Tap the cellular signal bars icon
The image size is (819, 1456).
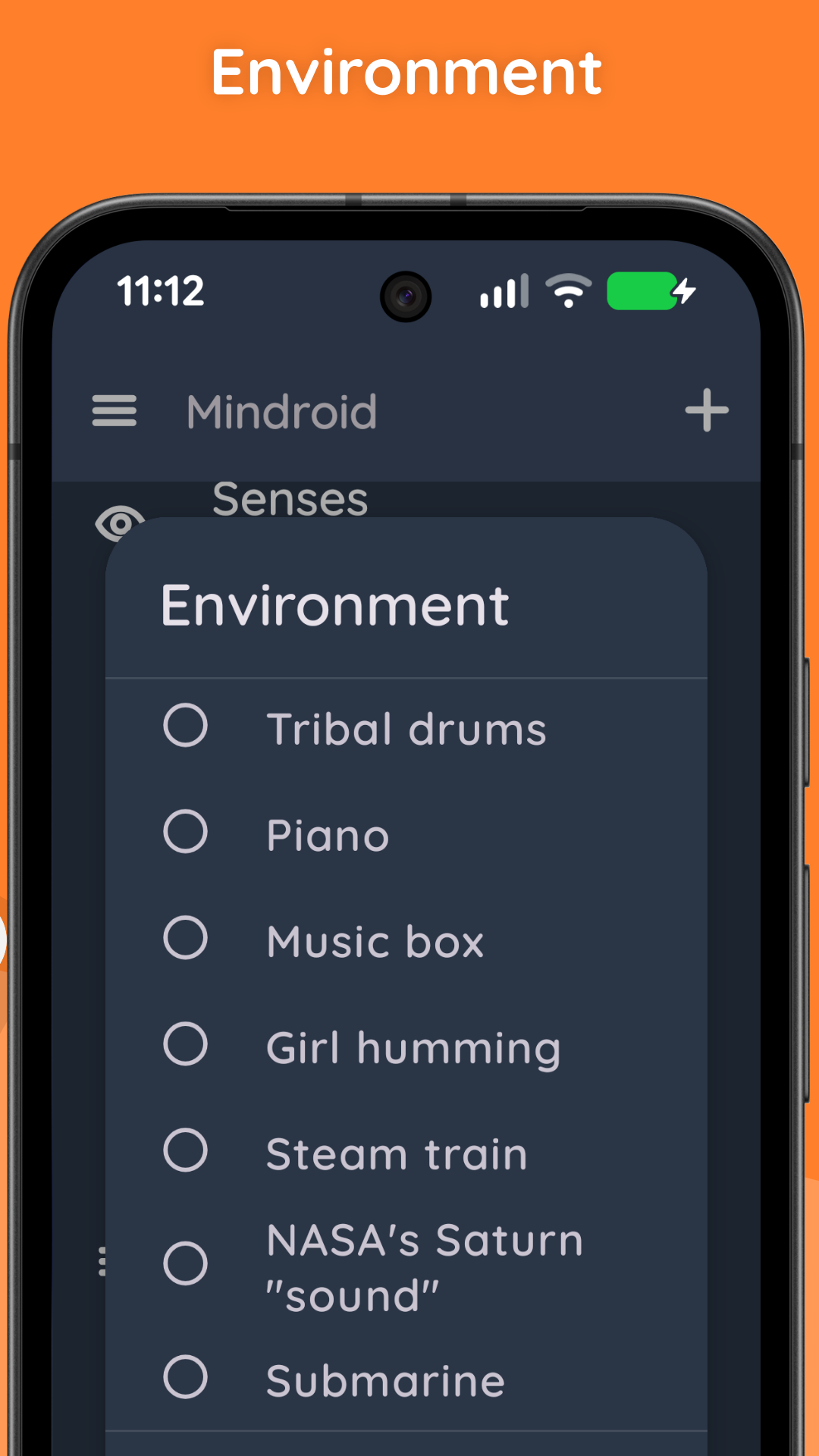(504, 290)
